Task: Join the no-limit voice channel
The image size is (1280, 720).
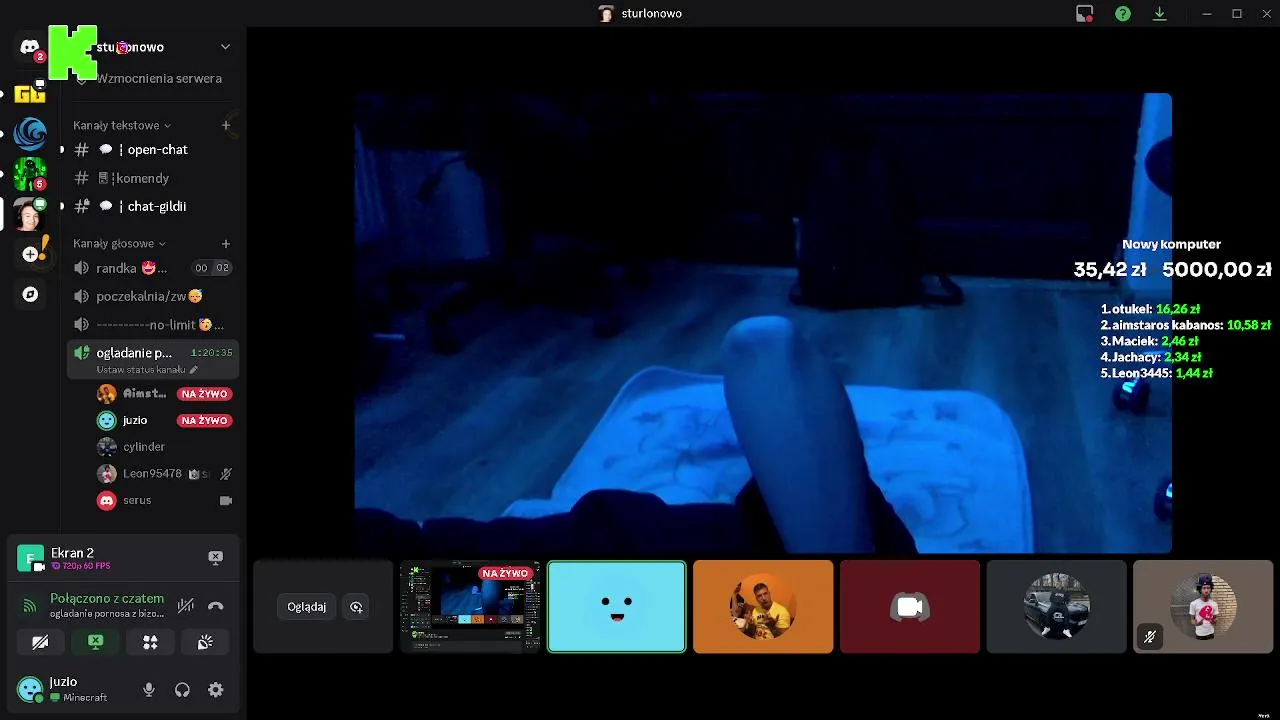Action: (153, 324)
